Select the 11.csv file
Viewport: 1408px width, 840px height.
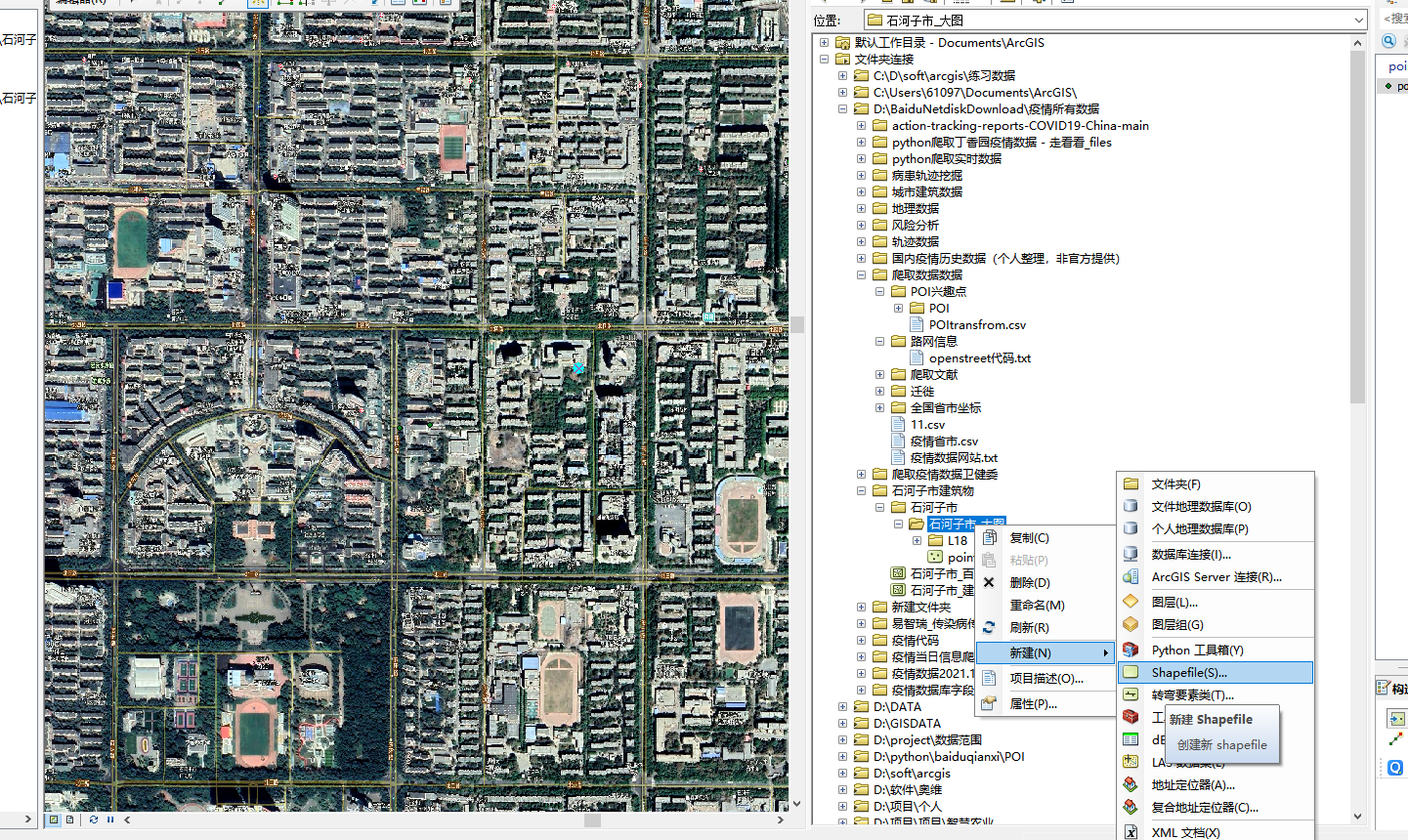click(927, 424)
